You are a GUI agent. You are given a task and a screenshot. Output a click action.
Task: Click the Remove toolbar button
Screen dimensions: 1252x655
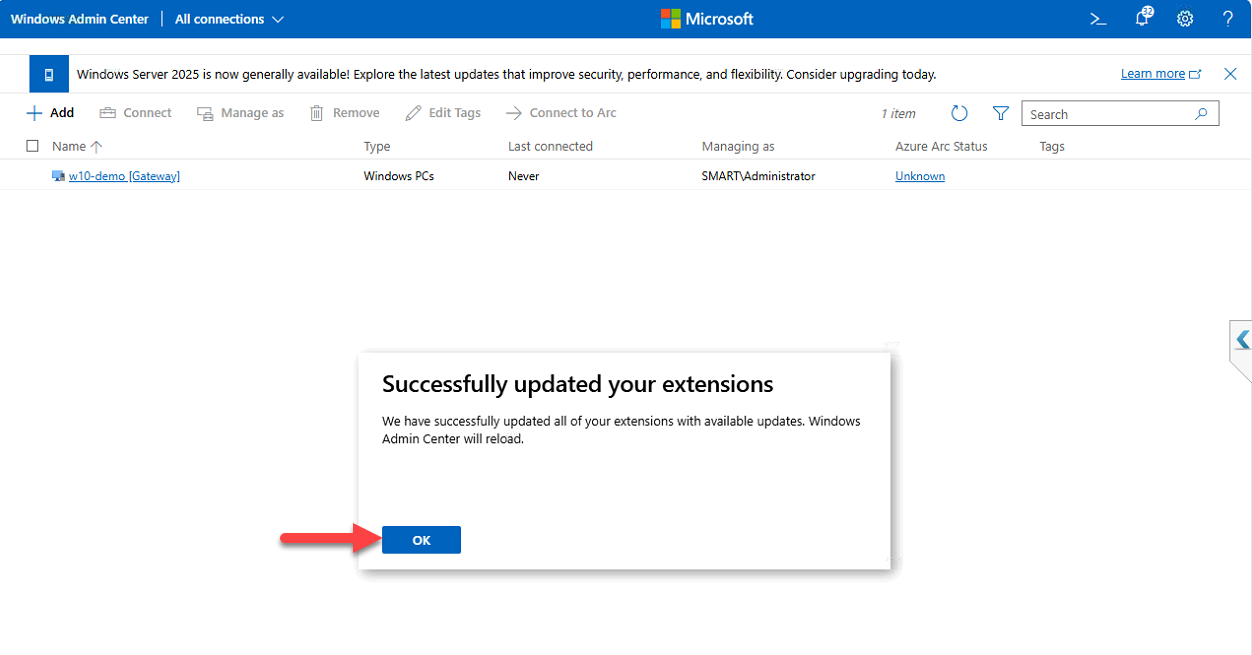tap(344, 113)
